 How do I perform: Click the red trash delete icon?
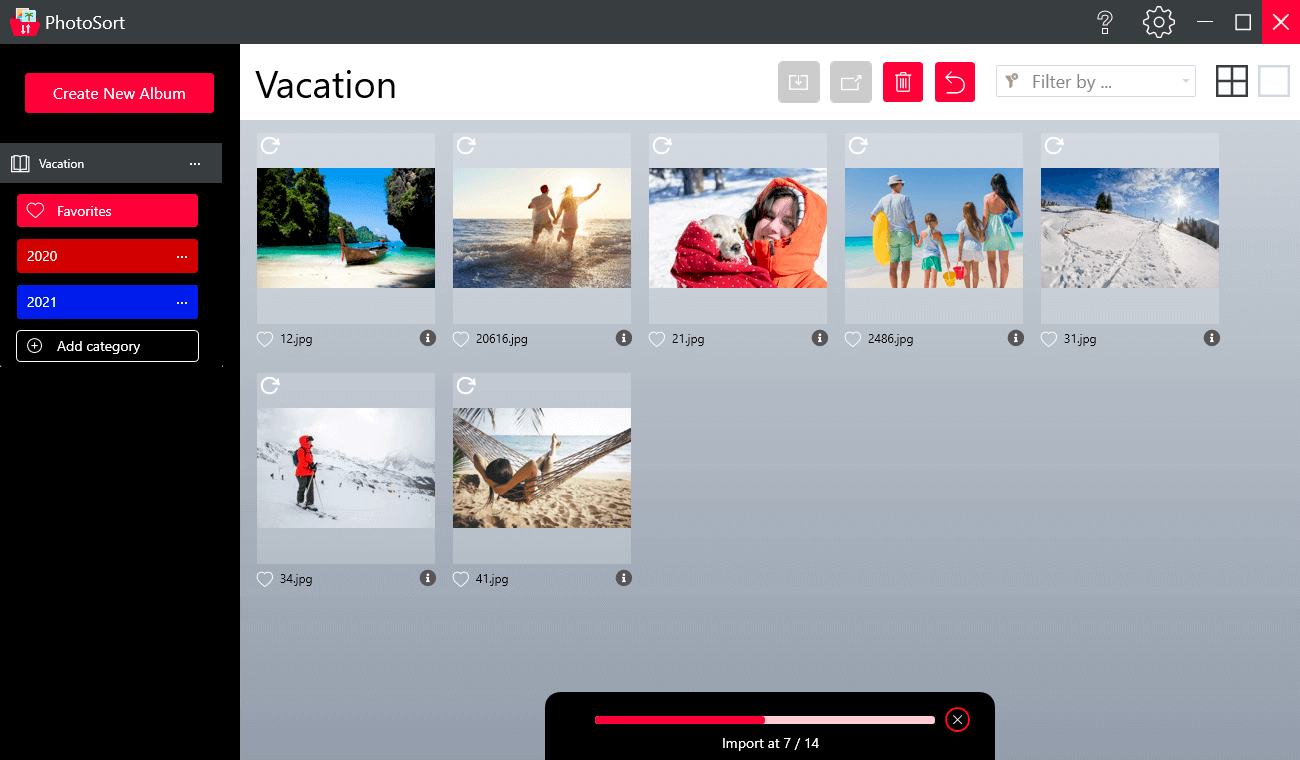[902, 82]
